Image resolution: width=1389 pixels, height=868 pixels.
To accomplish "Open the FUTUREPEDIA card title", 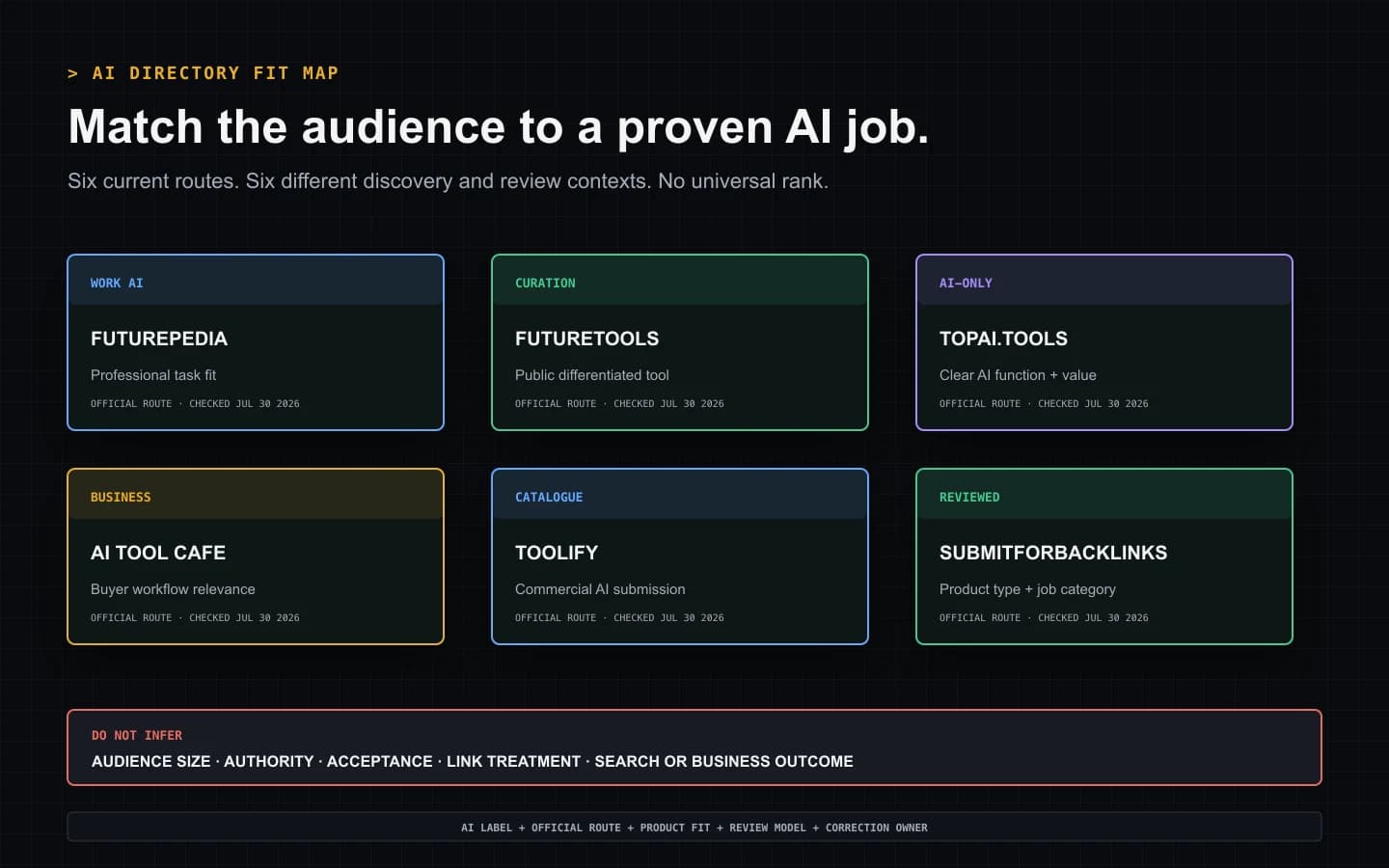I will (159, 339).
